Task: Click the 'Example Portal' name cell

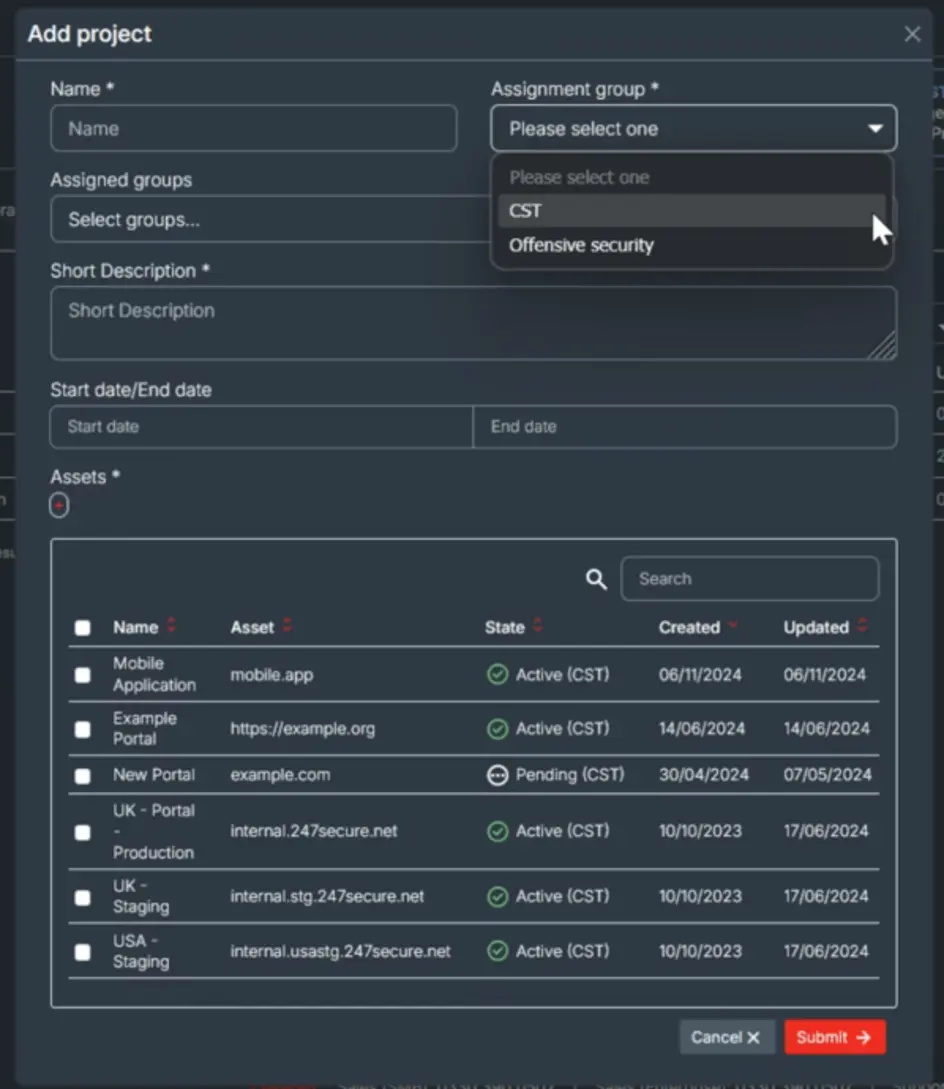Action: point(144,729)
